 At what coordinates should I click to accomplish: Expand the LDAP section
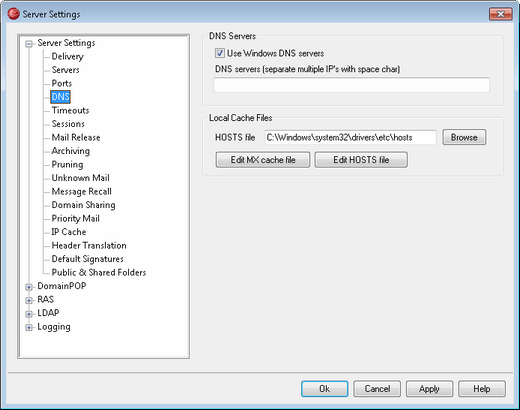[x=29, y=314]
